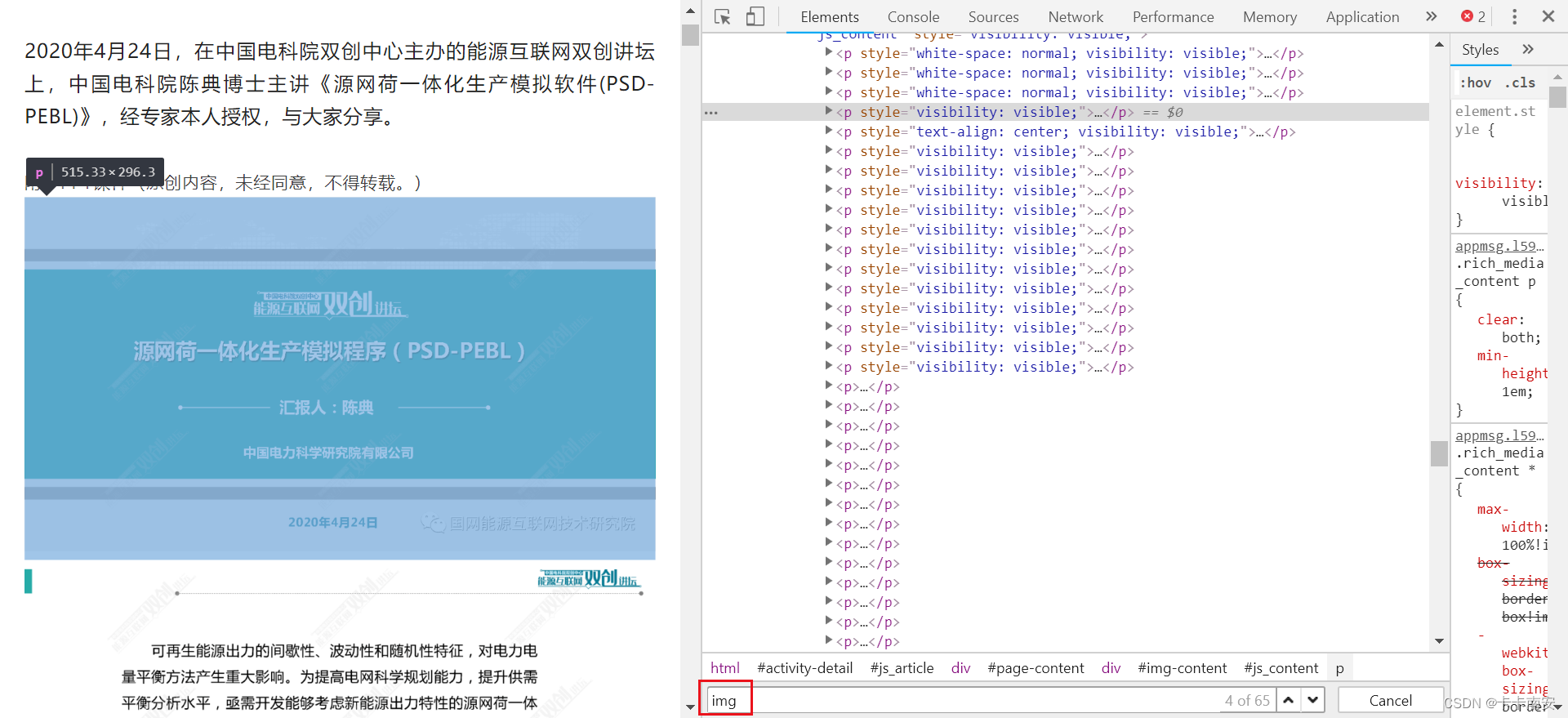Screen dimensions: 1568x718
Task: Activate the inspect element picker icon
Action: [722, 16]
